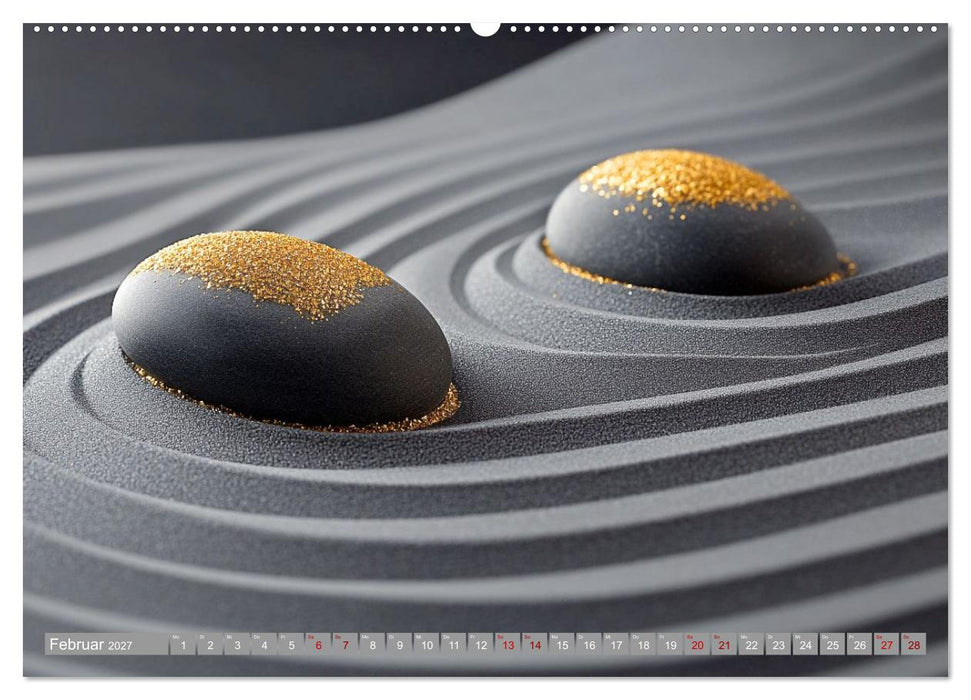Select day 19 in the calendar strip
This screenshot has height=700, width=971.
[670, 644]
